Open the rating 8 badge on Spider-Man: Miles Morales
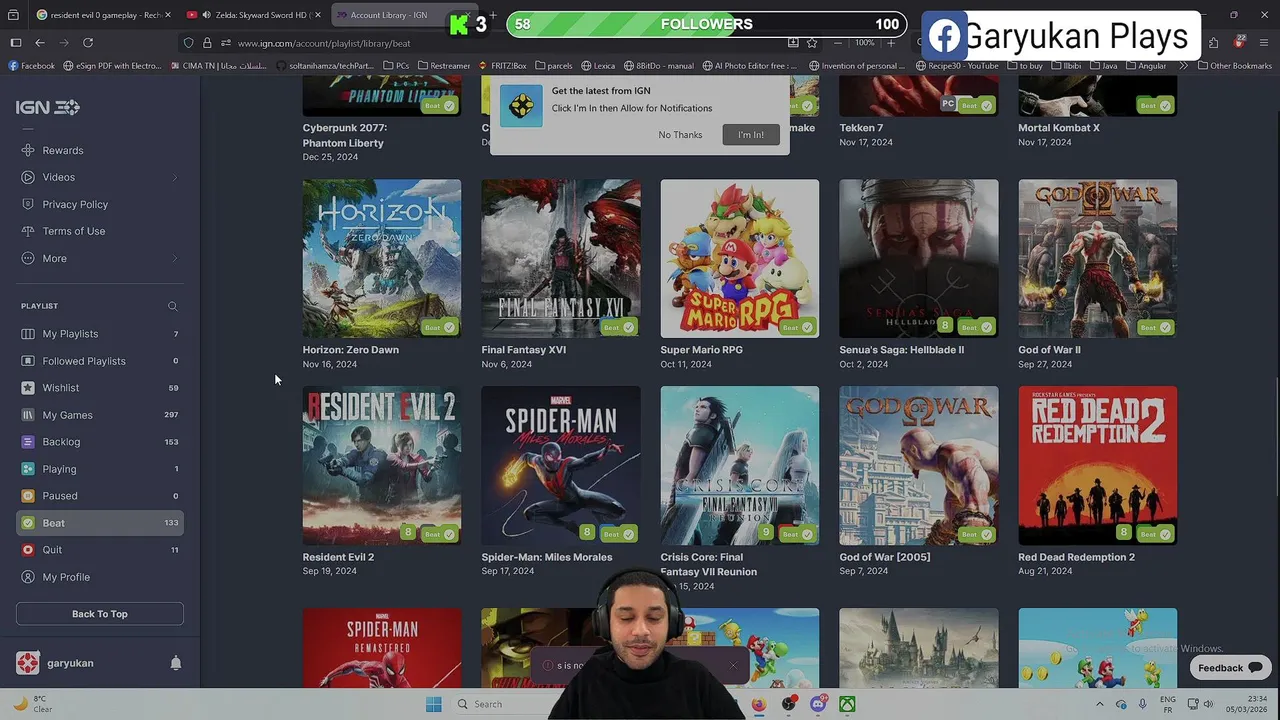Screen dimensions: 1280x720 pyautogui.click(x=587, y=533)
